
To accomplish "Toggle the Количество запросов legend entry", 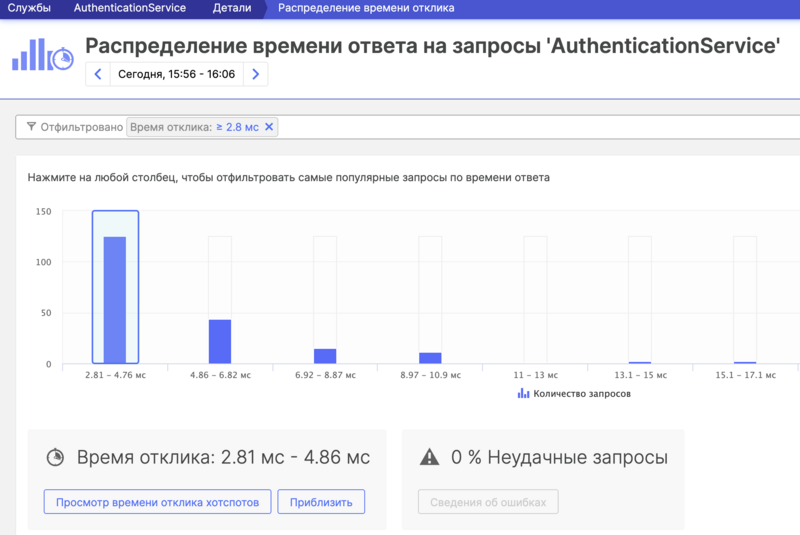I will (574, 394).
